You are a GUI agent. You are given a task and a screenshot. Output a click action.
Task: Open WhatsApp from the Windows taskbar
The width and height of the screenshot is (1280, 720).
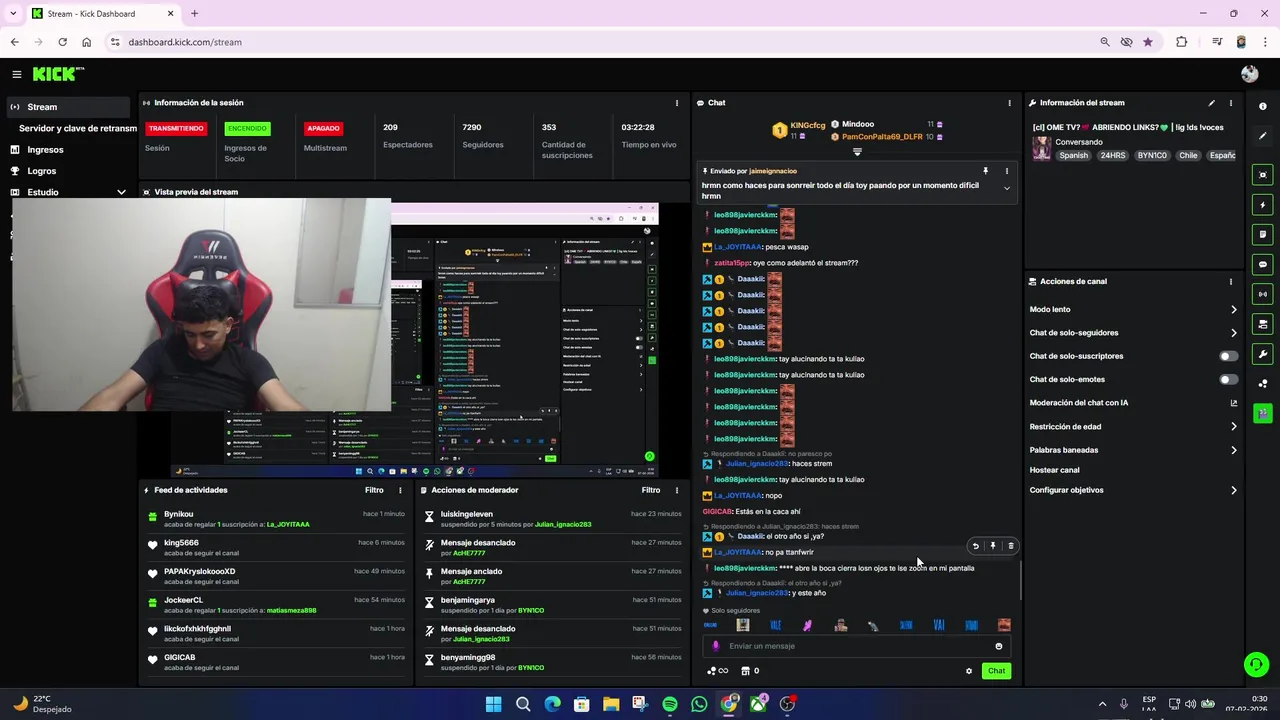pyautogui.click(x=699, y=704)
